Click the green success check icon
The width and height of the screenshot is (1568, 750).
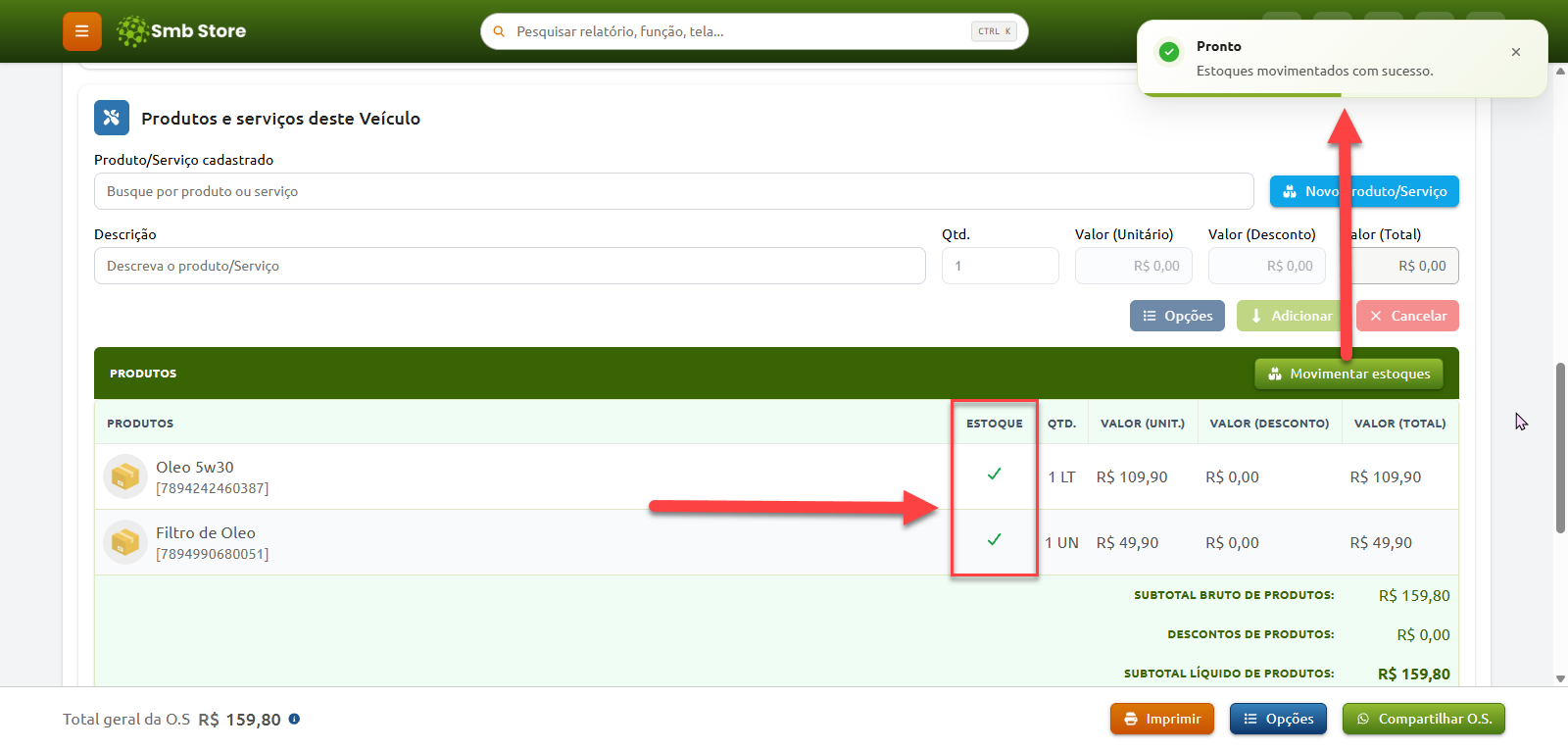[x=1169, y=52]
